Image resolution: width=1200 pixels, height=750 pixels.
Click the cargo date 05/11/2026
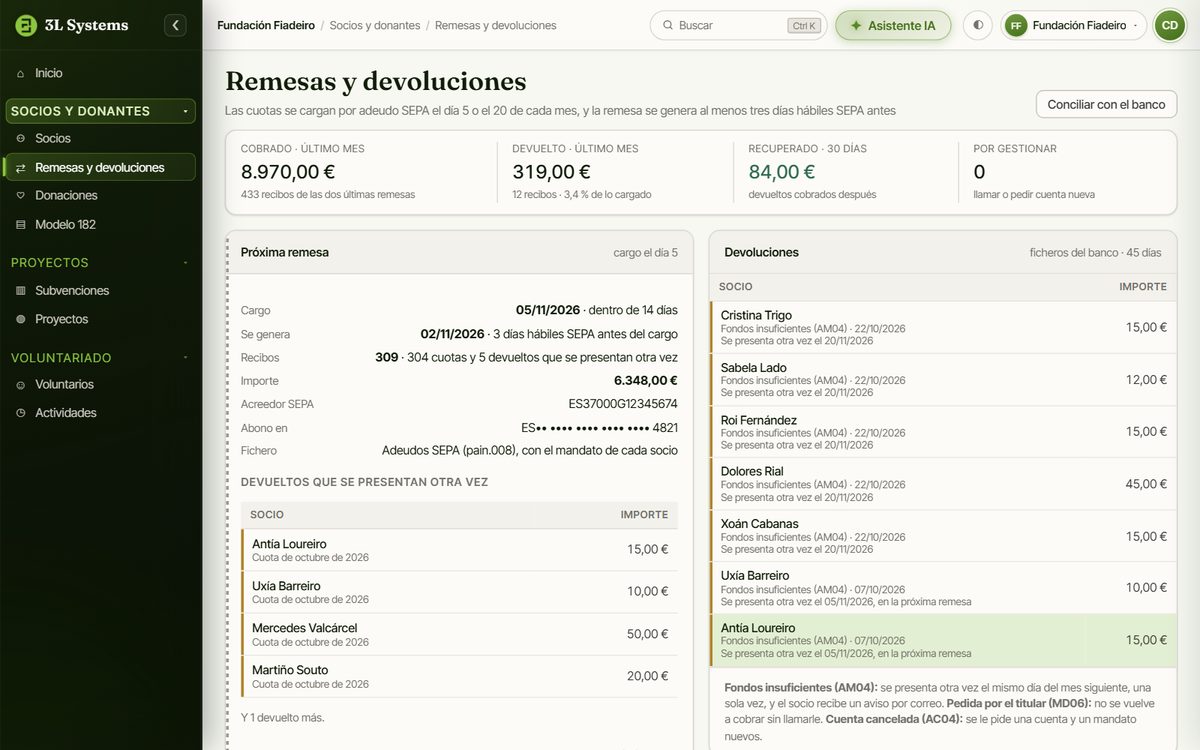pos(549,310)
